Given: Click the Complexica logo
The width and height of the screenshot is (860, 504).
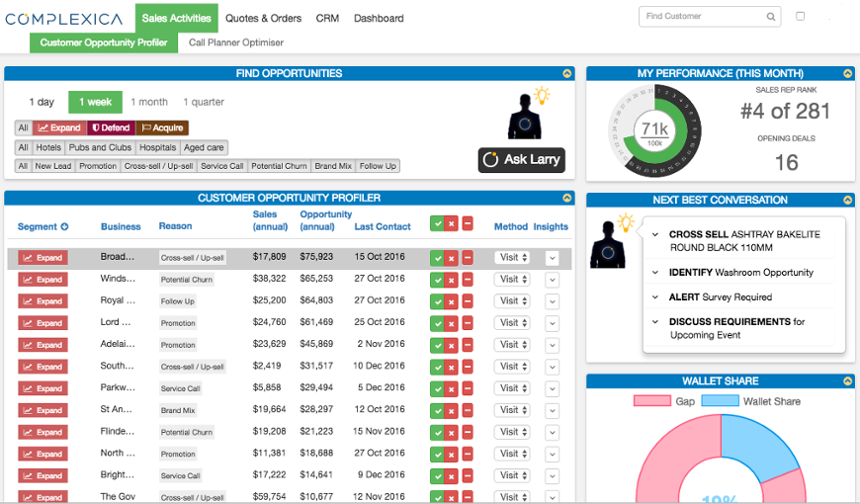Looking at the screenshot, I should click(x=64, y=19).
